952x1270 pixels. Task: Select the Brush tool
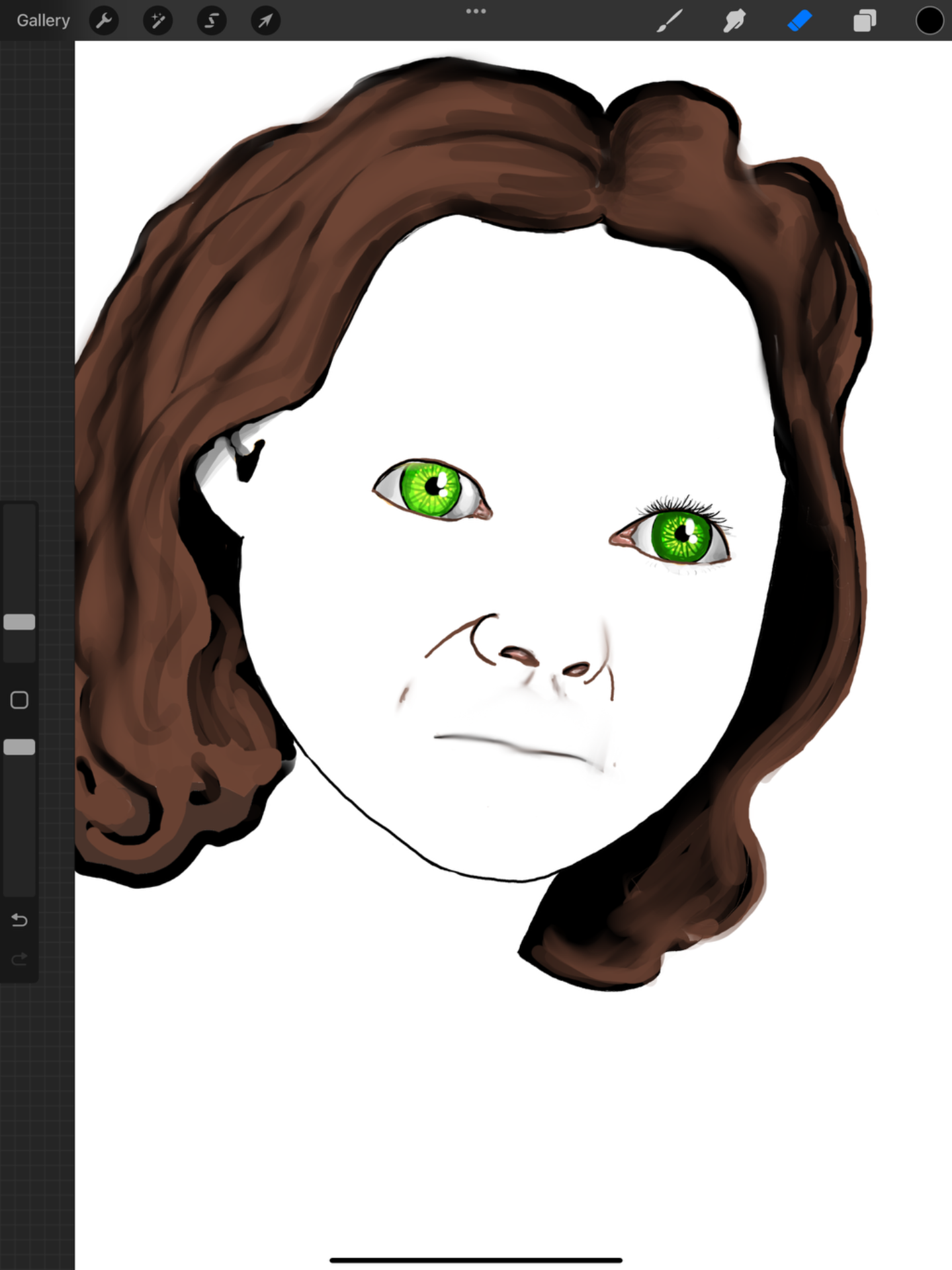(670, 21)
